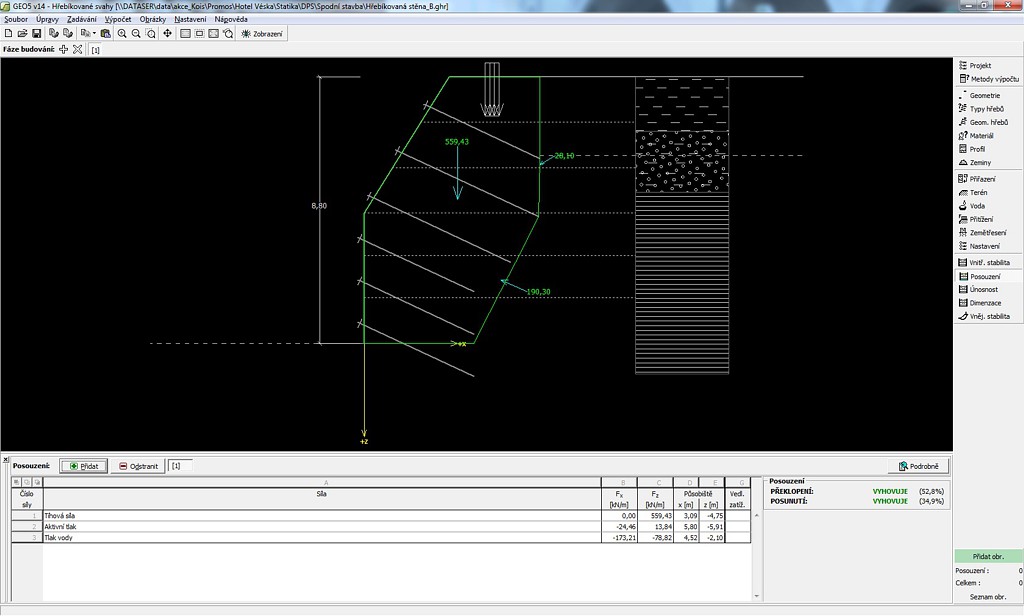Select Vnější stabilita analysis mode
The width and height of the screenshot is (1024, 616).
989,316
